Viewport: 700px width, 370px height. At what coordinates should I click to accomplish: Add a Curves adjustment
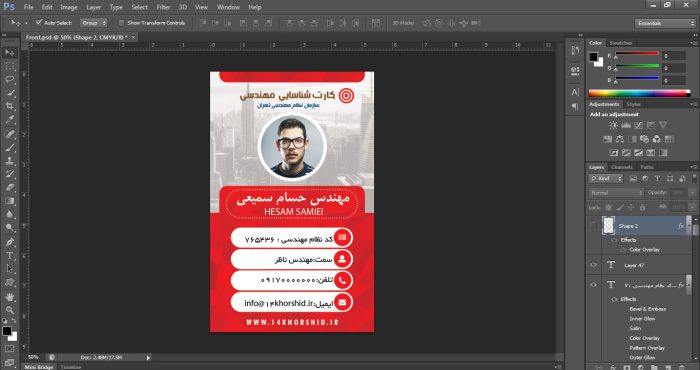[638, 125]
